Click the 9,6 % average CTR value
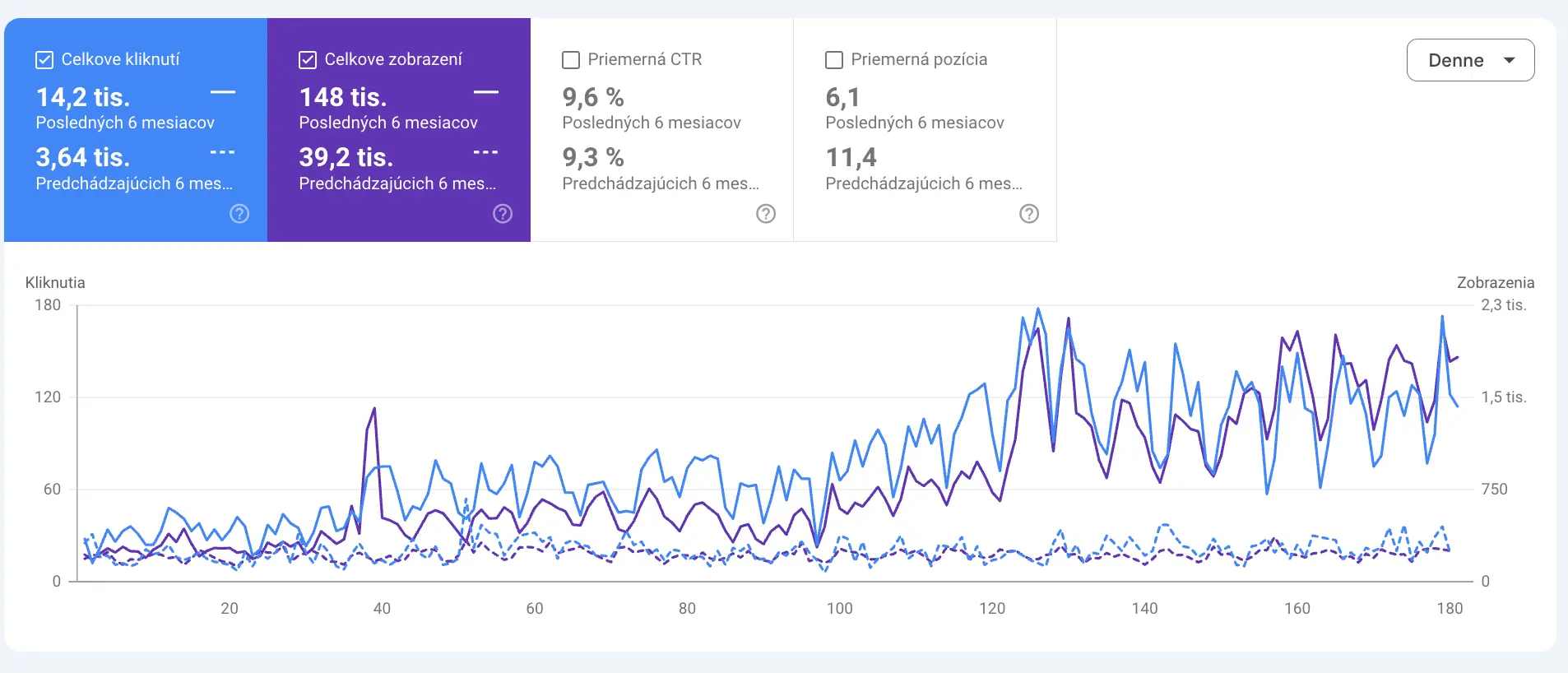The width and height of the screenshot is (1568, 673). tap(593, 97)
